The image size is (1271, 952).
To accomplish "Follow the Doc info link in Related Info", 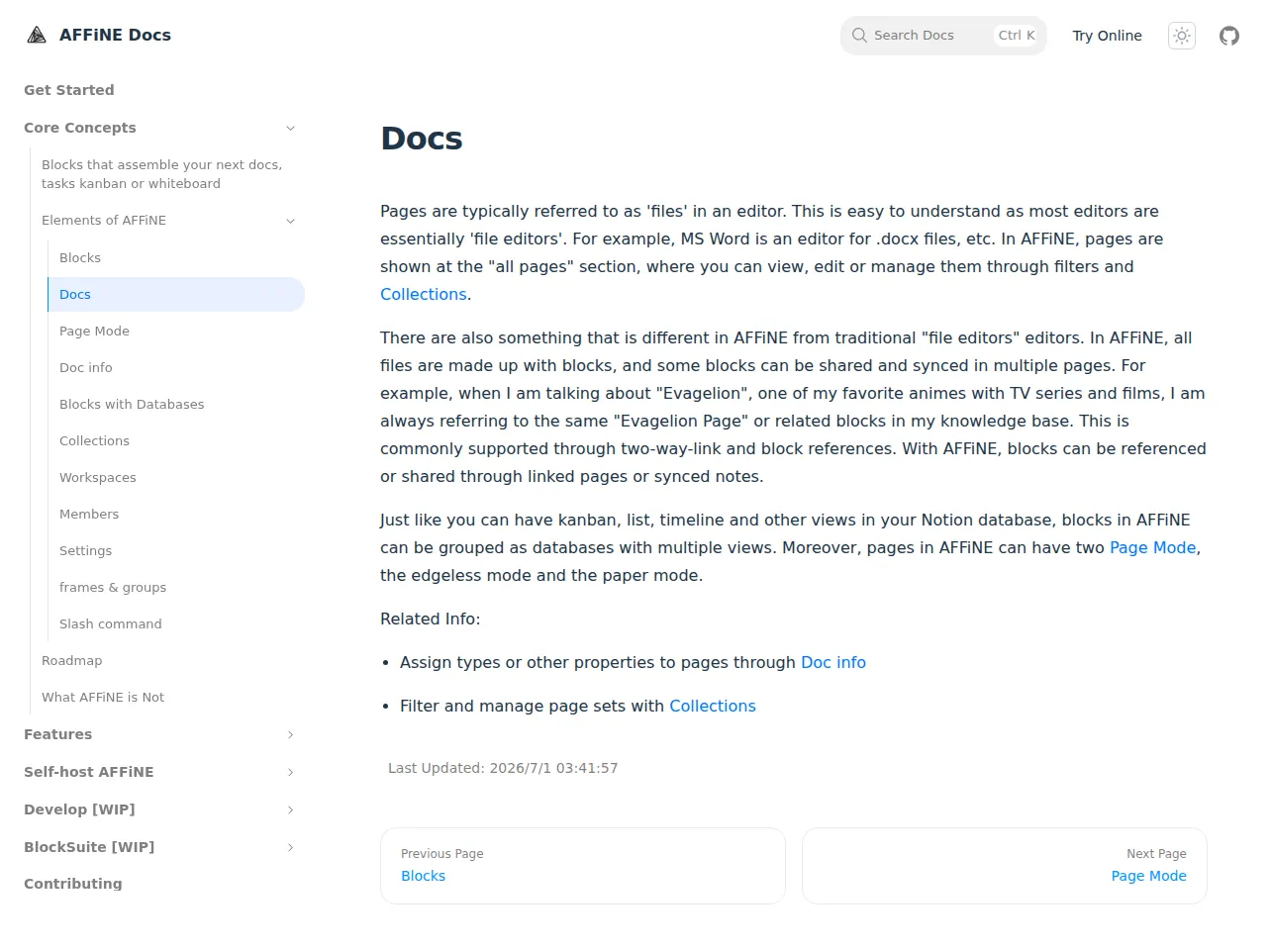I will click(833, 662).
